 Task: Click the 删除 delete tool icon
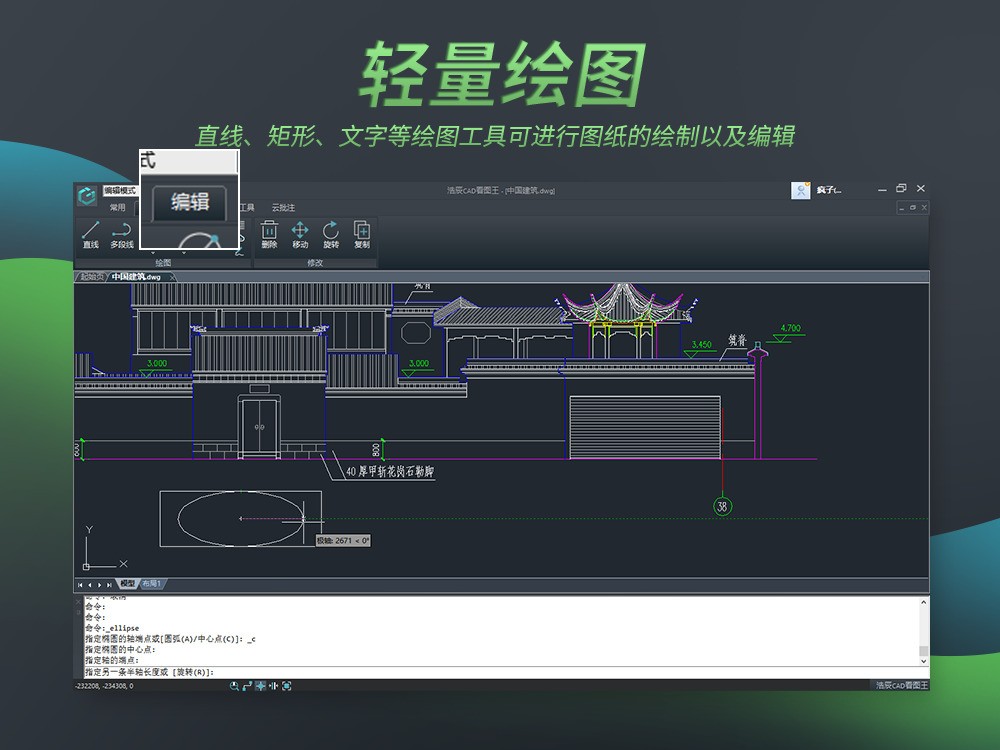pos(269,234)
